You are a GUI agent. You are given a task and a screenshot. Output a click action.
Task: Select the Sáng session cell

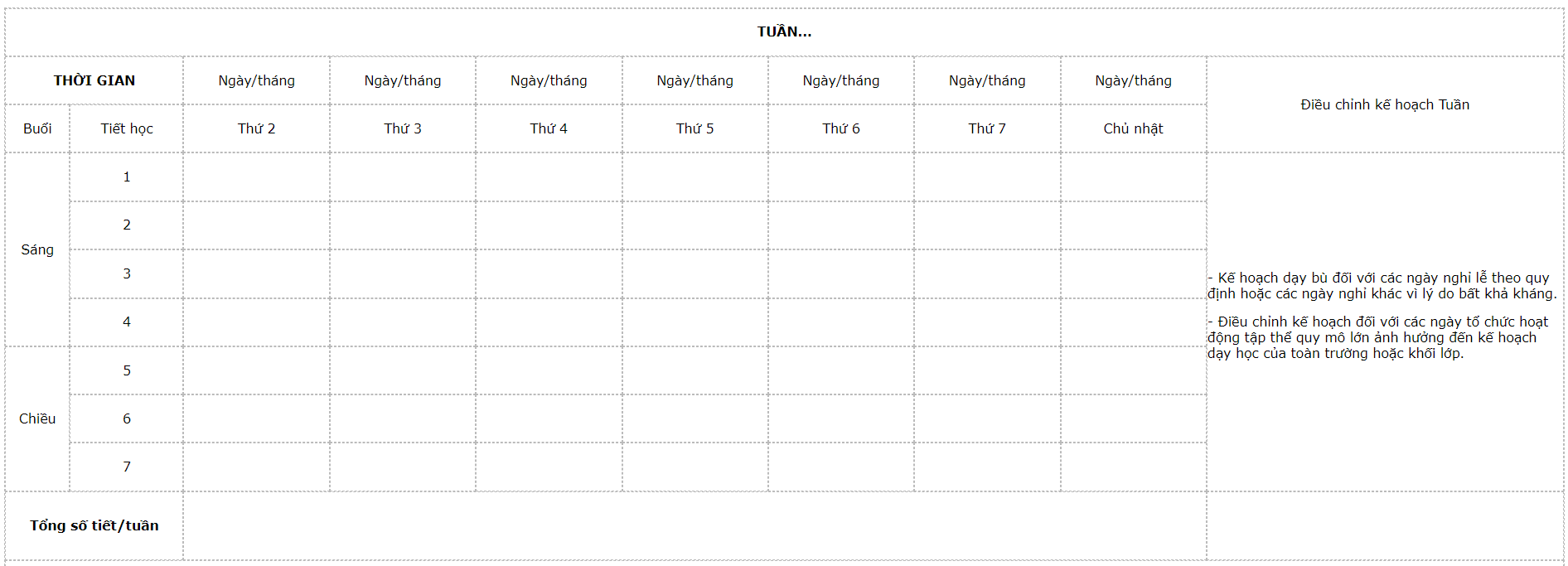tap(37, 249)
